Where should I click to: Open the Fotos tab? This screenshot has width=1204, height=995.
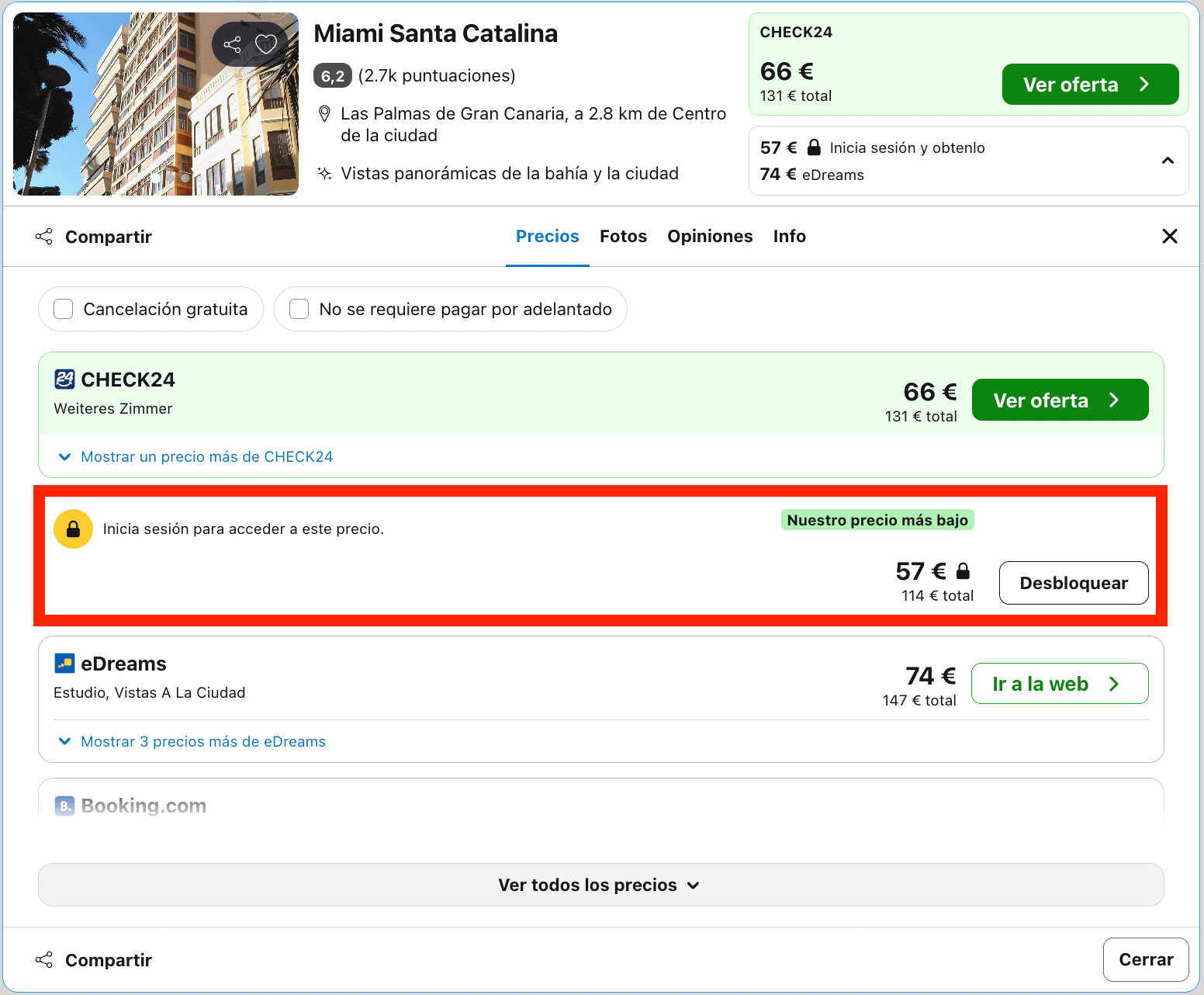[623, 236]
